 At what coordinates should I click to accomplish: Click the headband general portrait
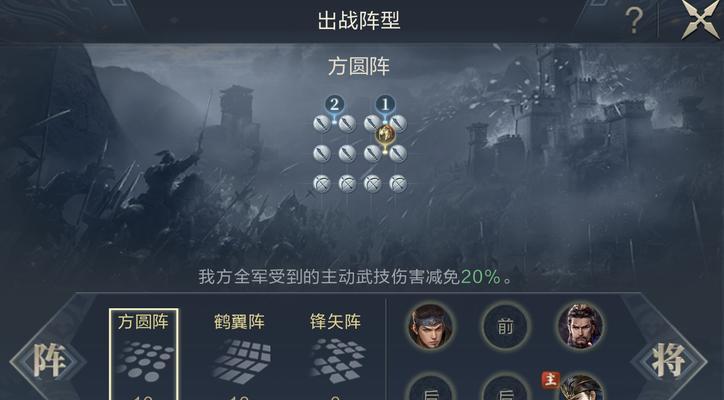pyautogui.click(x=430, y=326)
